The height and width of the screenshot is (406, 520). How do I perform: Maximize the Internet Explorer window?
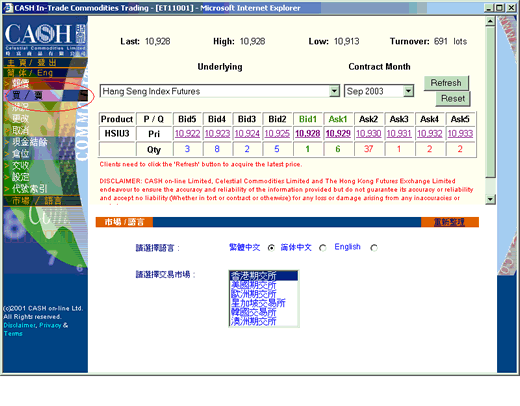pyautogui.click(x=499, y=8)
